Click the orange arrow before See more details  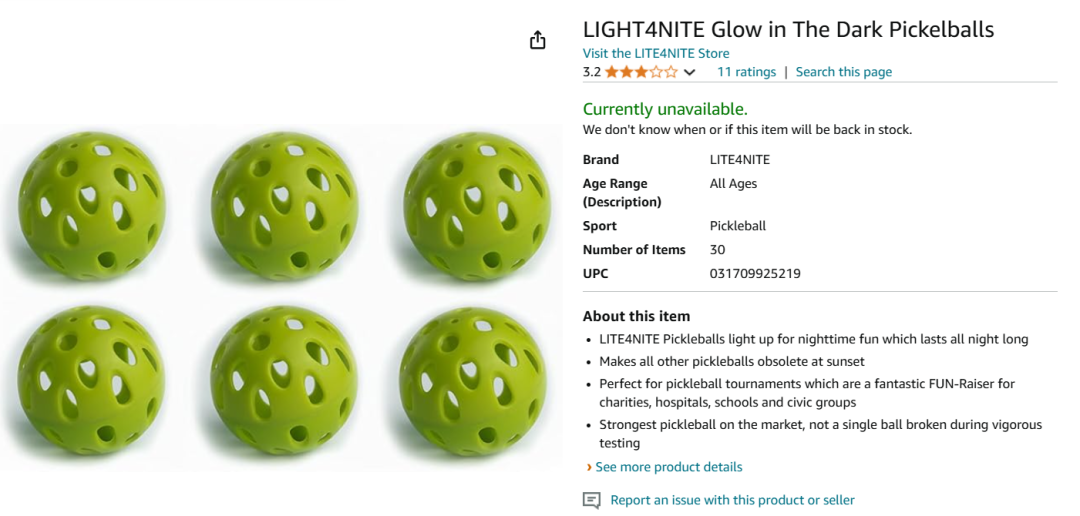click(x=589, y=467)
